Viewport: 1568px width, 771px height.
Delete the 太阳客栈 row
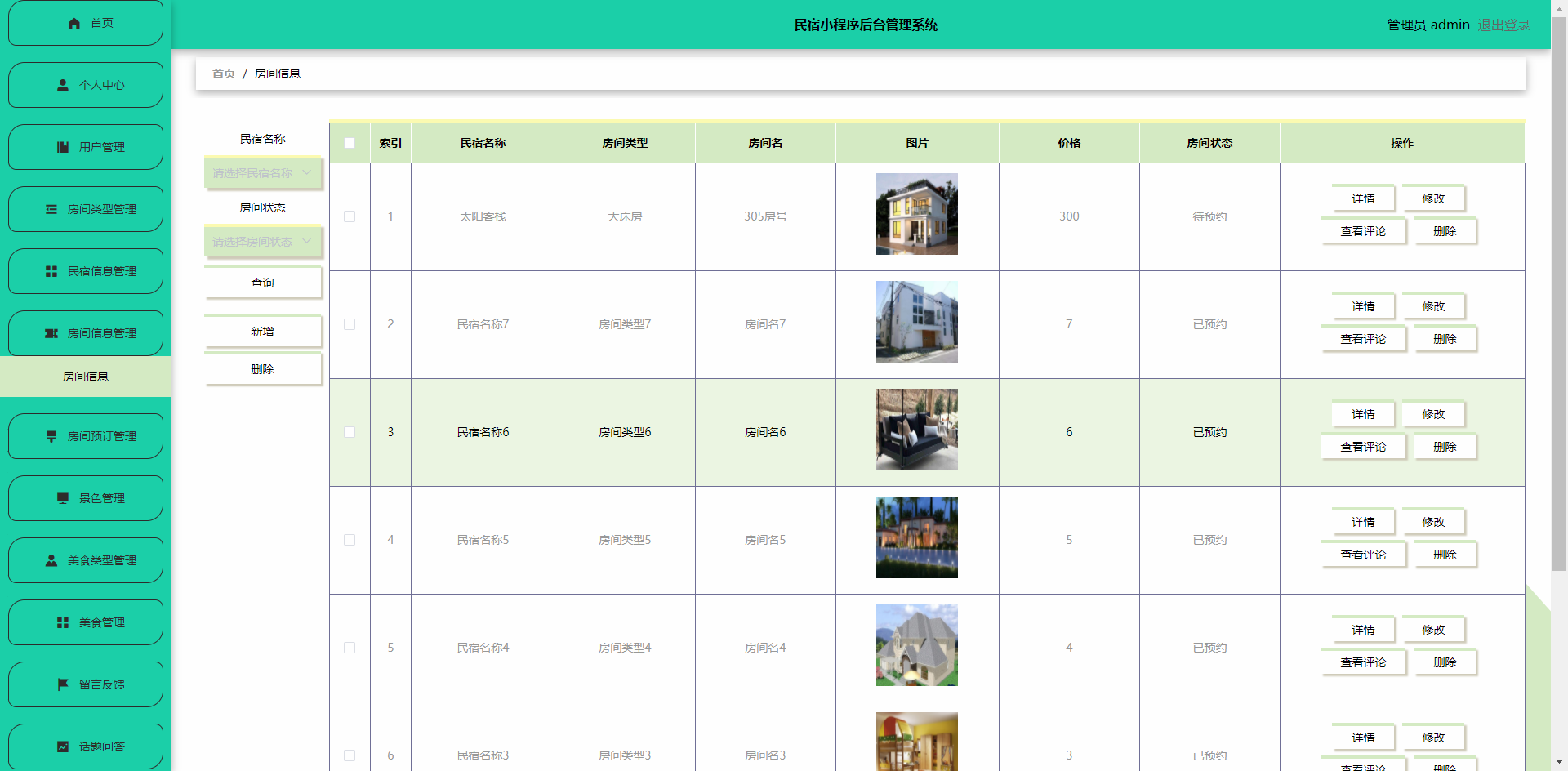(x=1445, y=231)
